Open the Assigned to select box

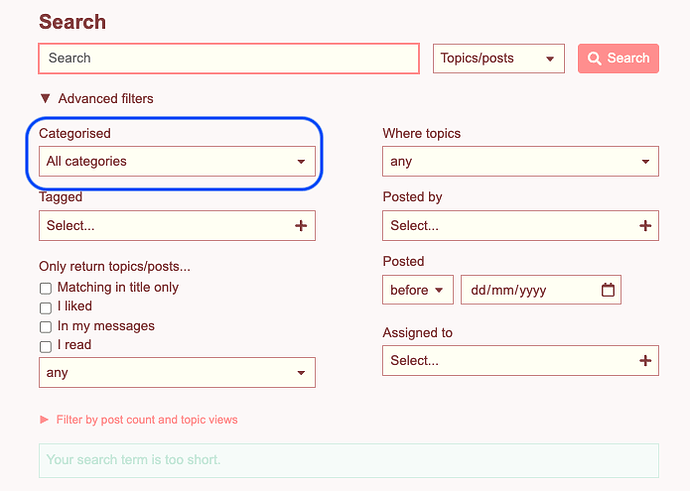pos(520,361)
